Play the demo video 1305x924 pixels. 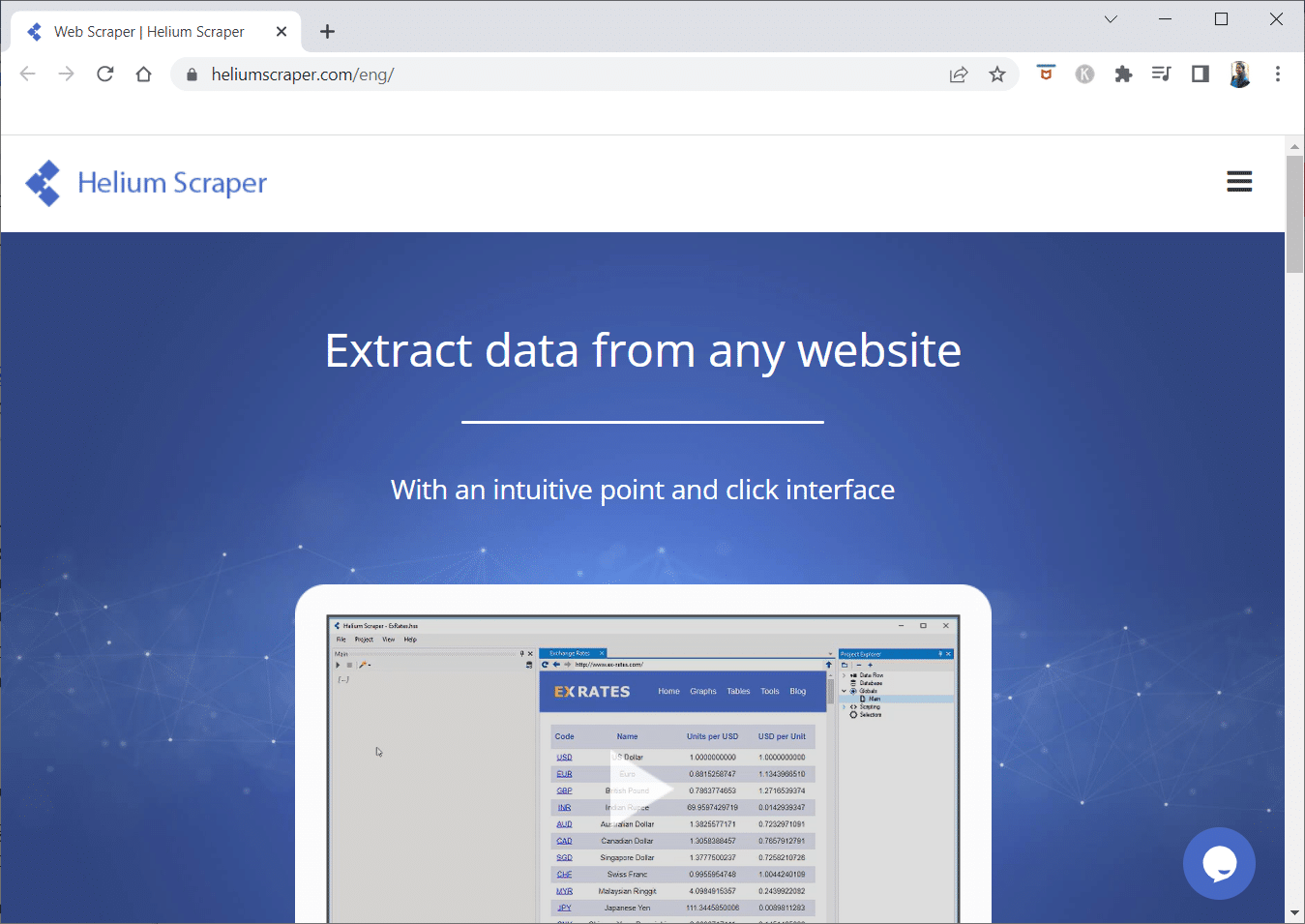(x=642, y=789)
